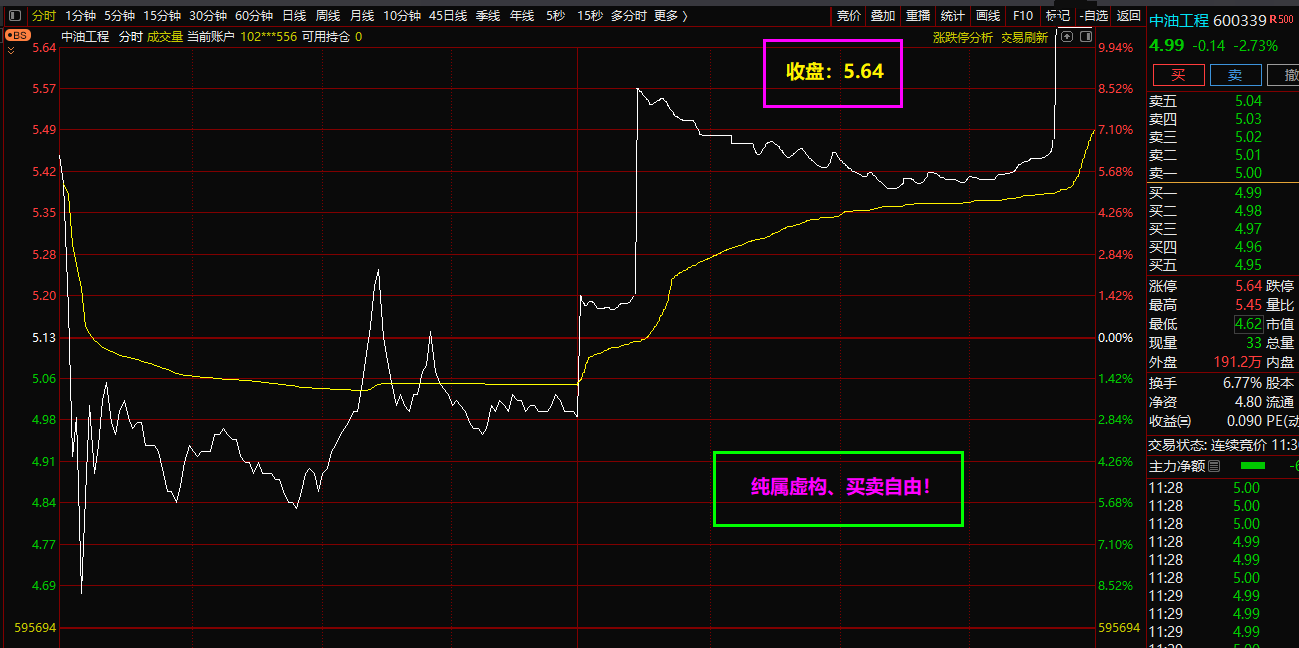Select 买三 price 4.97

tap(1248, 229)
